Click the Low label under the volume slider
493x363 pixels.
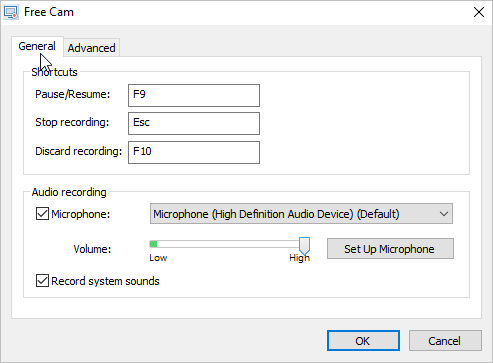(x=158, y=258)
